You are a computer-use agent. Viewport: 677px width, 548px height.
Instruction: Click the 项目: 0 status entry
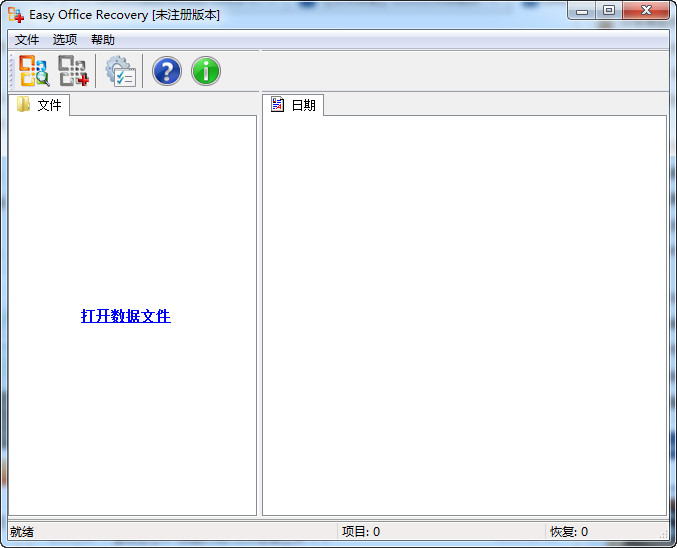pyautogui.click(x=361, y=532)
